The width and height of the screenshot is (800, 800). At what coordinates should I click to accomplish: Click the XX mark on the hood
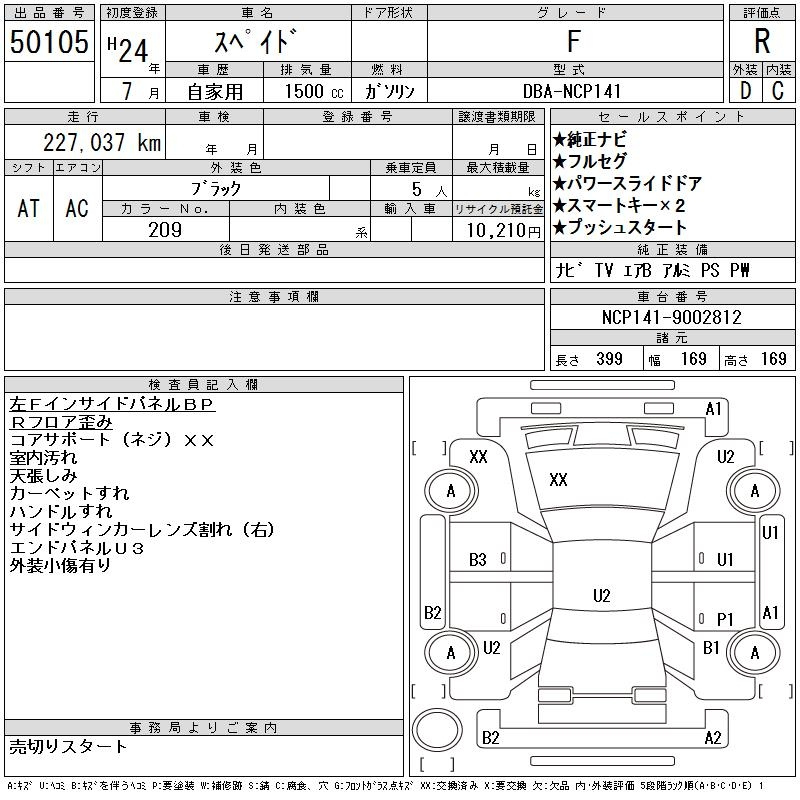[x=558, y=480]
